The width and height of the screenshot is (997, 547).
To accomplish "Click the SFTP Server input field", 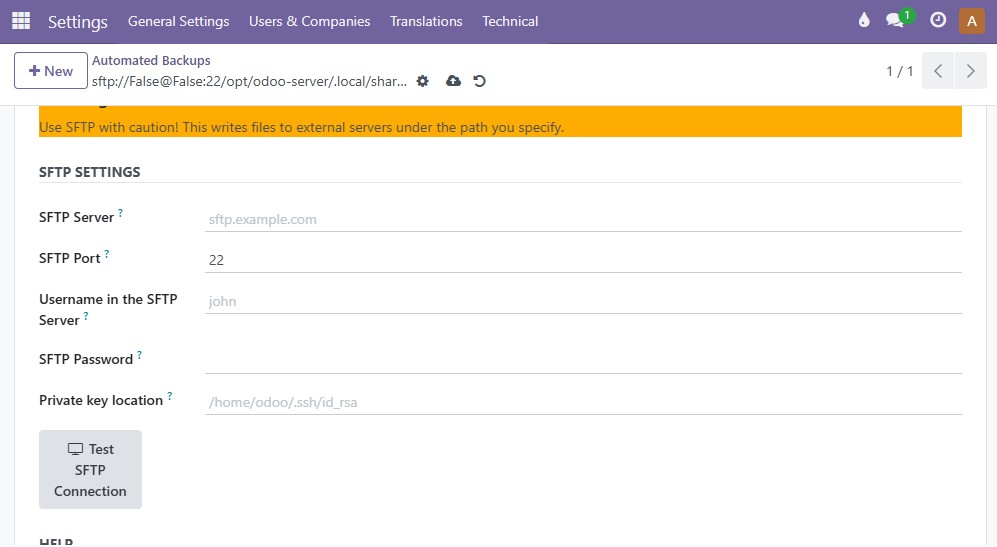I will (x=582, y=219).
